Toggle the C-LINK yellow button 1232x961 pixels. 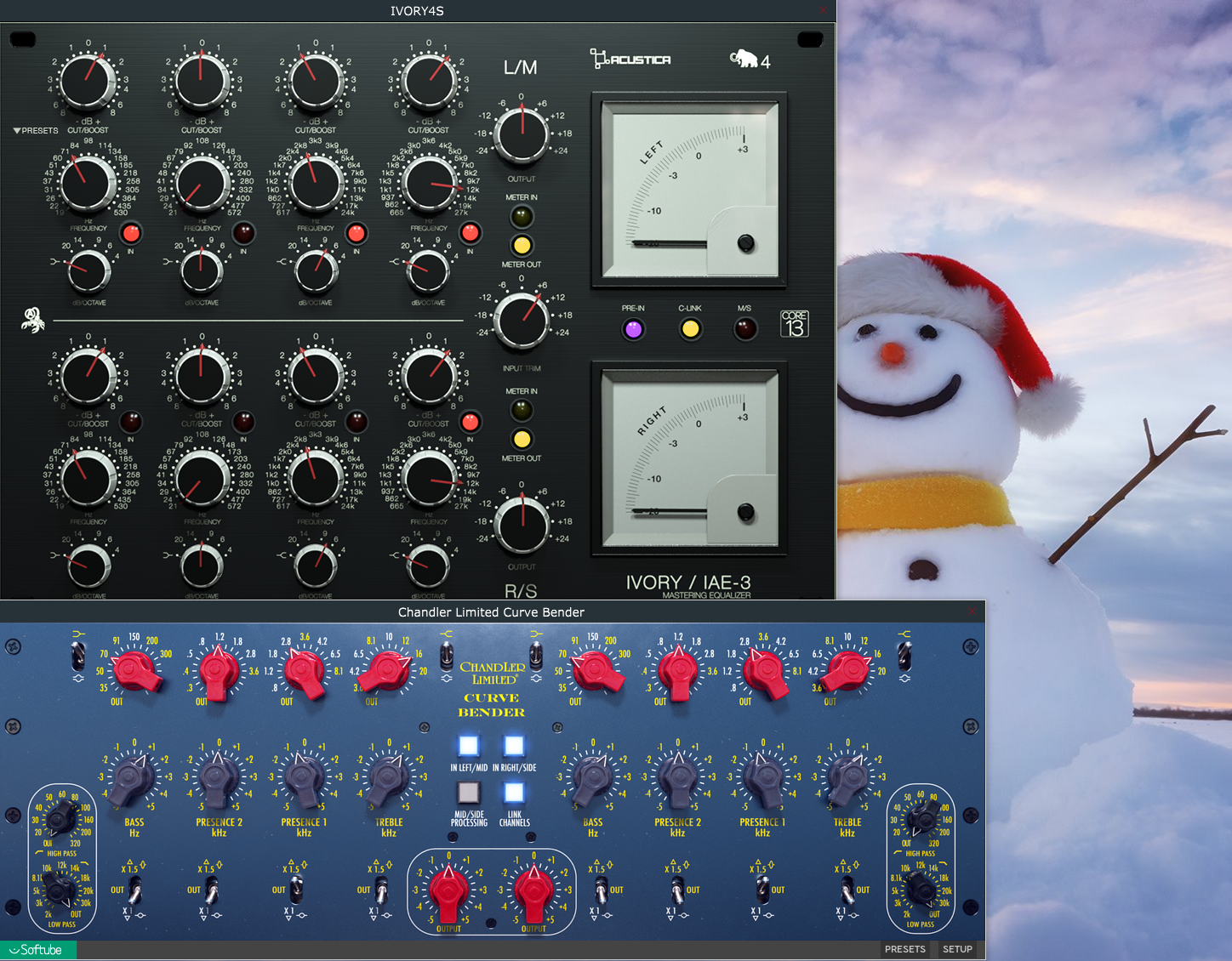[690, 329]
